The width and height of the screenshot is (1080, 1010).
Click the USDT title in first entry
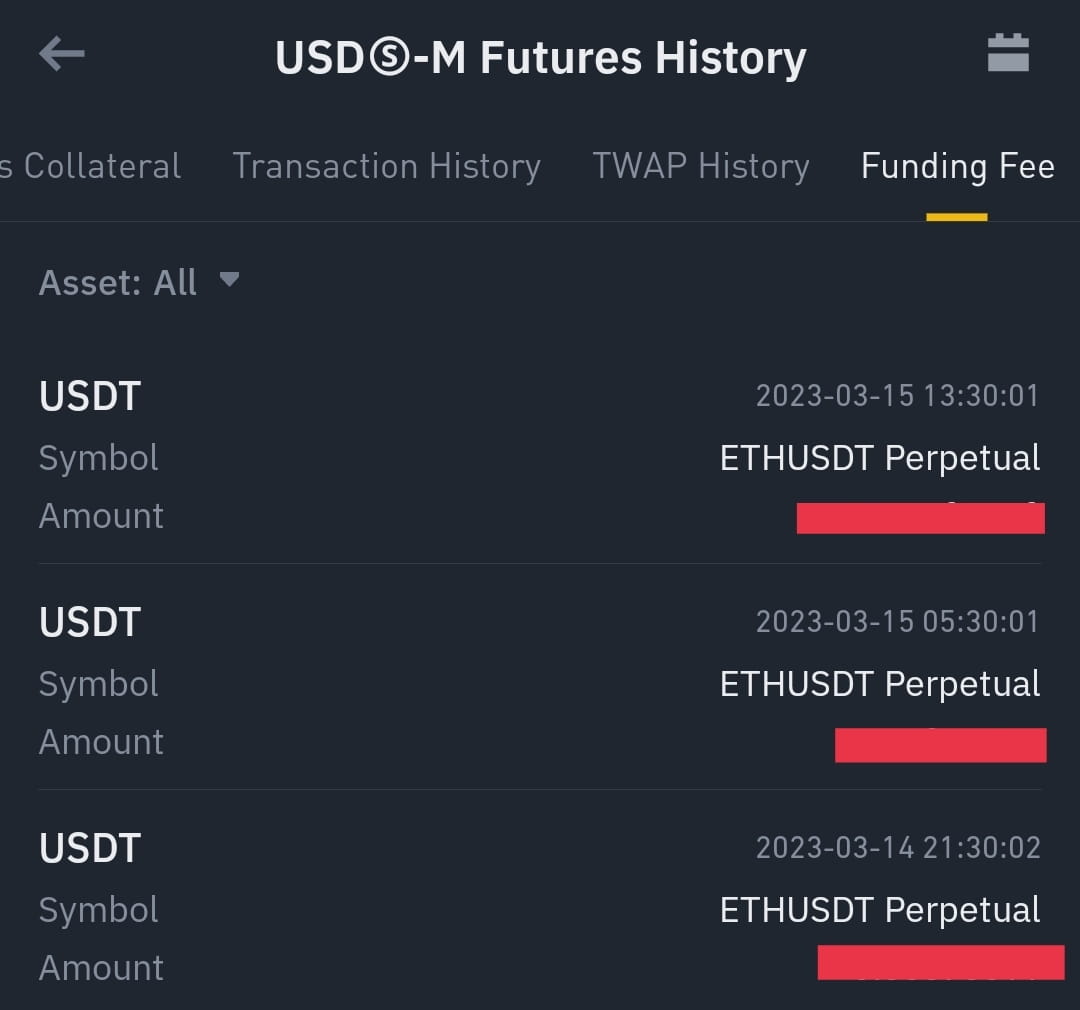click(90, 396)
